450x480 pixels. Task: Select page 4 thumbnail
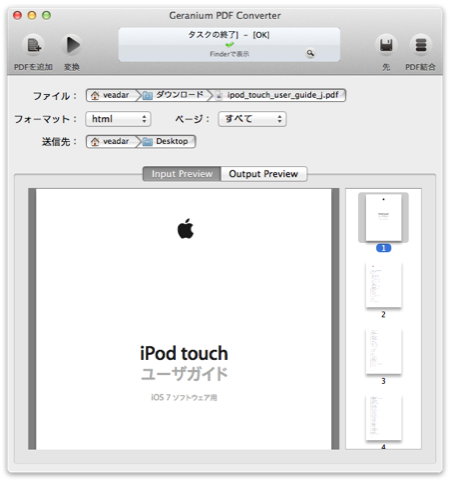click(383, 419)
